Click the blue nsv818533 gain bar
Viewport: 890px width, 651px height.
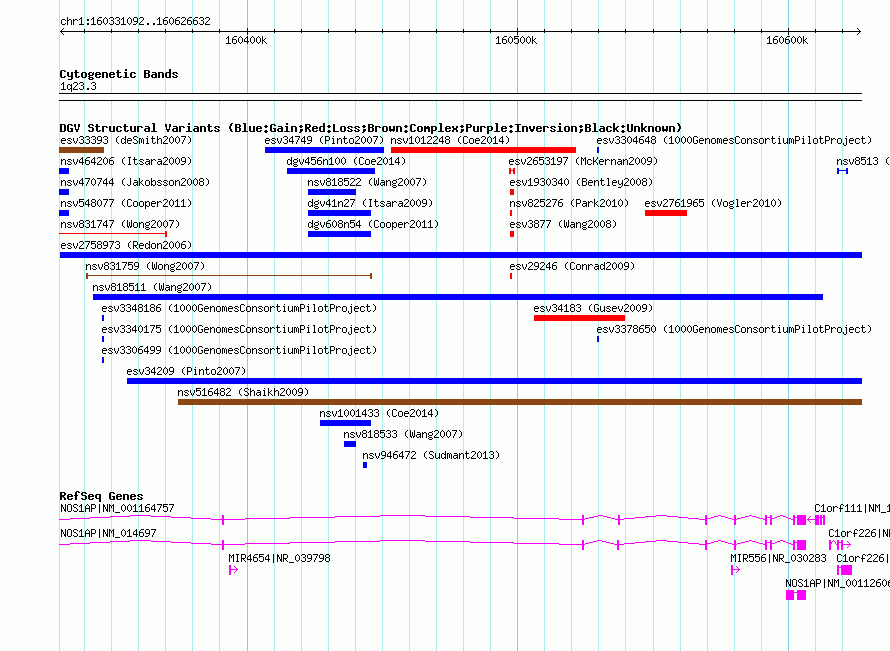(x=350, y=444)
